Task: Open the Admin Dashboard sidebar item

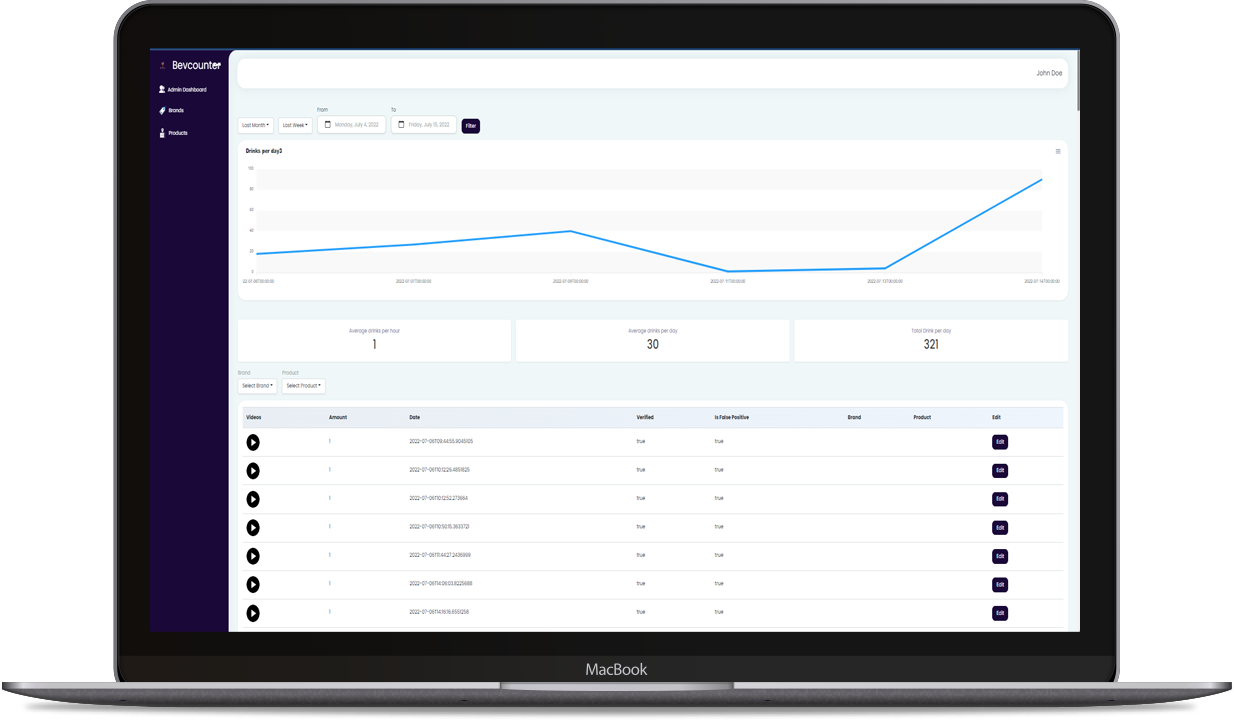Action: point(186,90)
